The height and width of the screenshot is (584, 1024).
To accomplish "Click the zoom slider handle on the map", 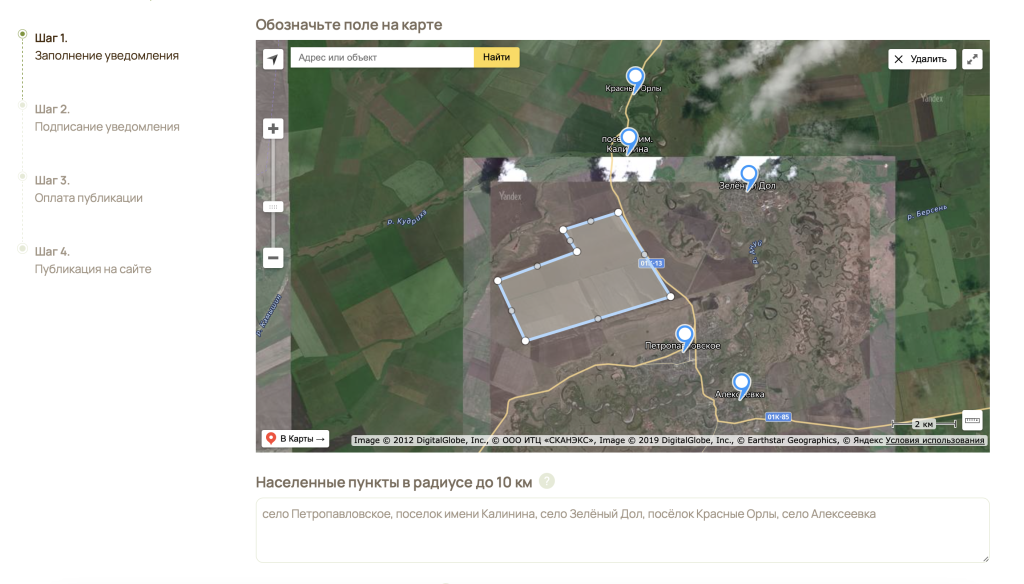I will coord(273,206).
